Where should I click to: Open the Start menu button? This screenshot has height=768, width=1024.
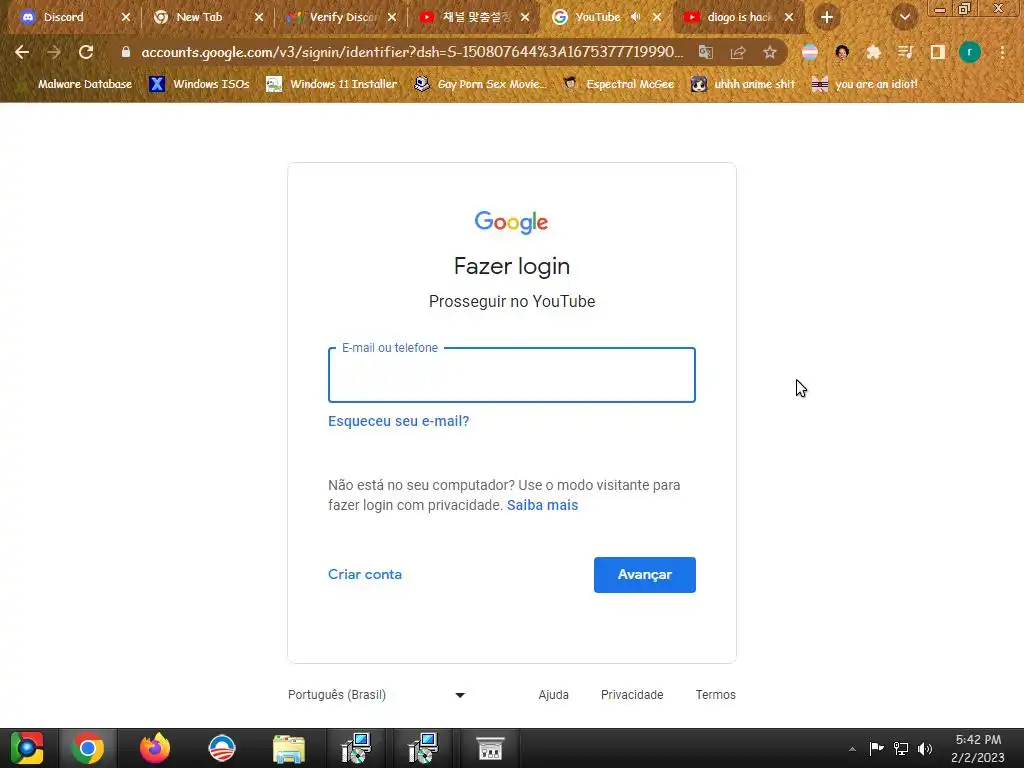click(x=26, y=748)
